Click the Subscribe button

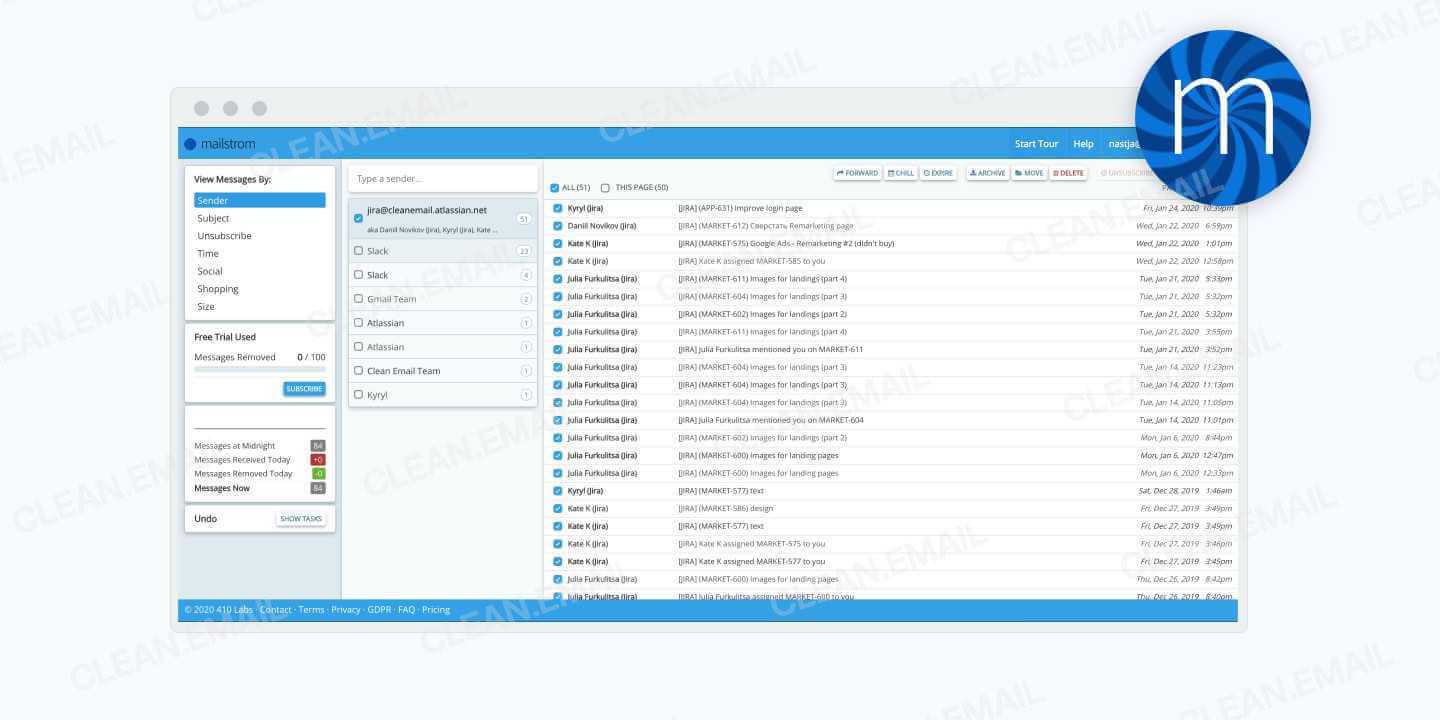point(304,388)
